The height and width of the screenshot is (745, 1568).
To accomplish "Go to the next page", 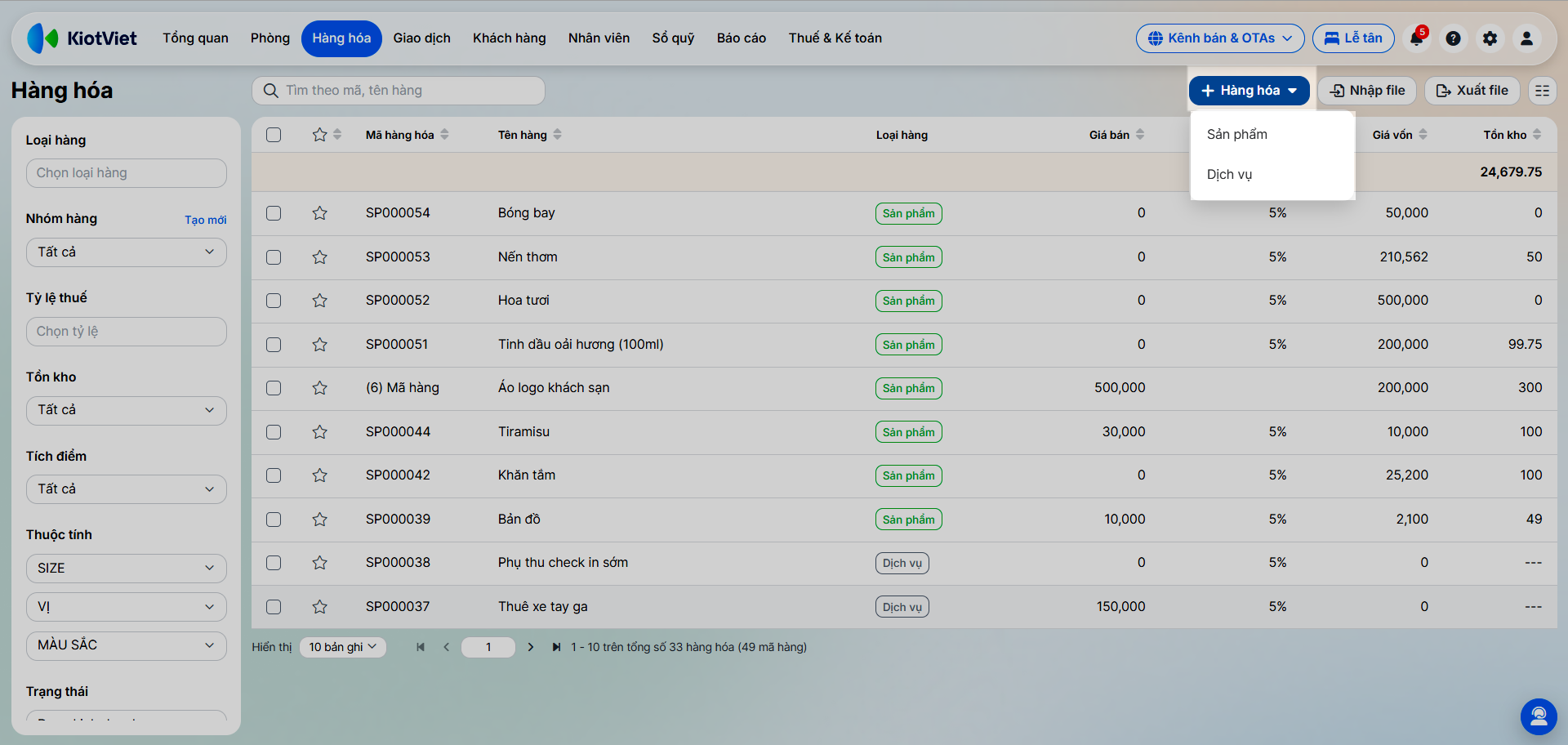I will point(531,647).
